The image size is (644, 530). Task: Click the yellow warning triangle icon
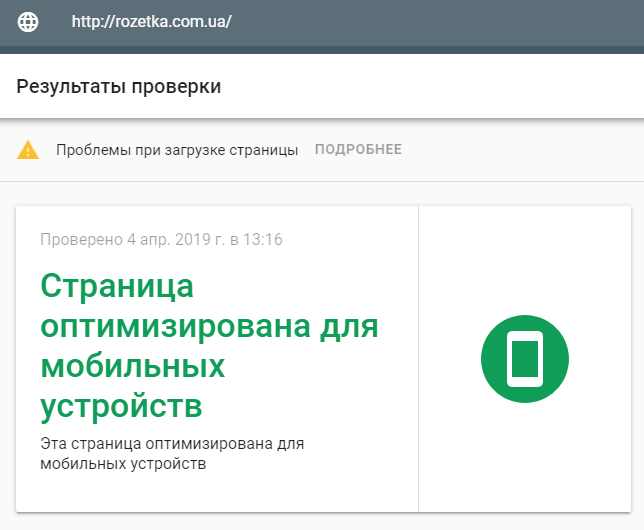28,150
